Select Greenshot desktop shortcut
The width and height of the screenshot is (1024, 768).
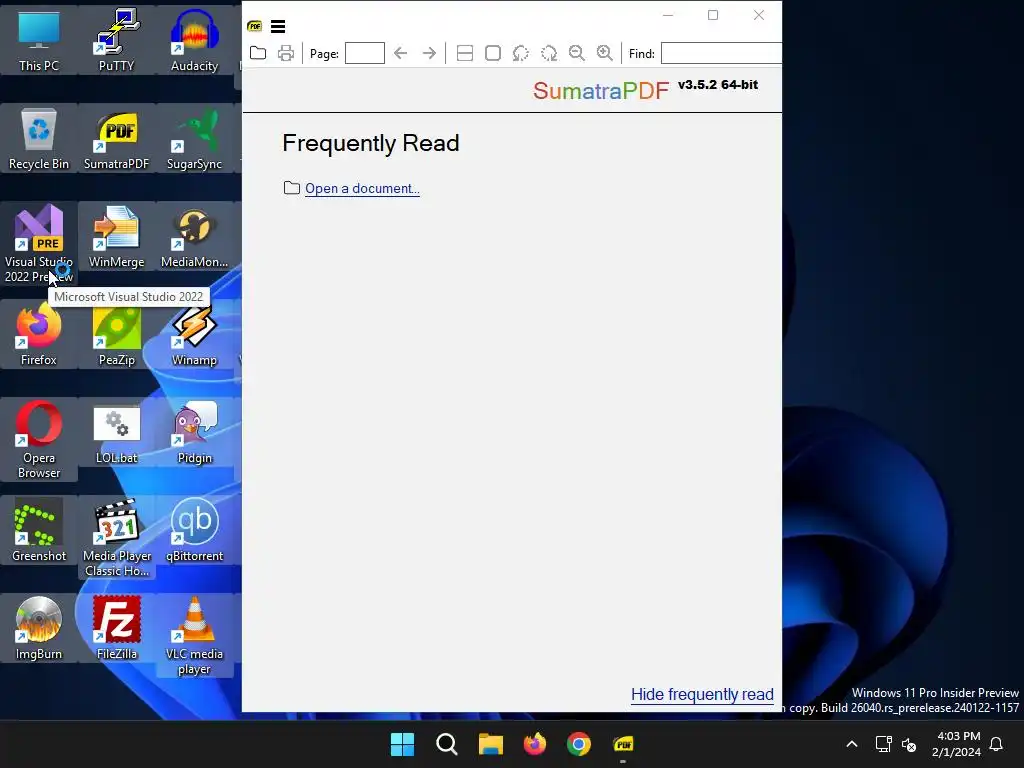pyautogui.click(x=39, y=530)
